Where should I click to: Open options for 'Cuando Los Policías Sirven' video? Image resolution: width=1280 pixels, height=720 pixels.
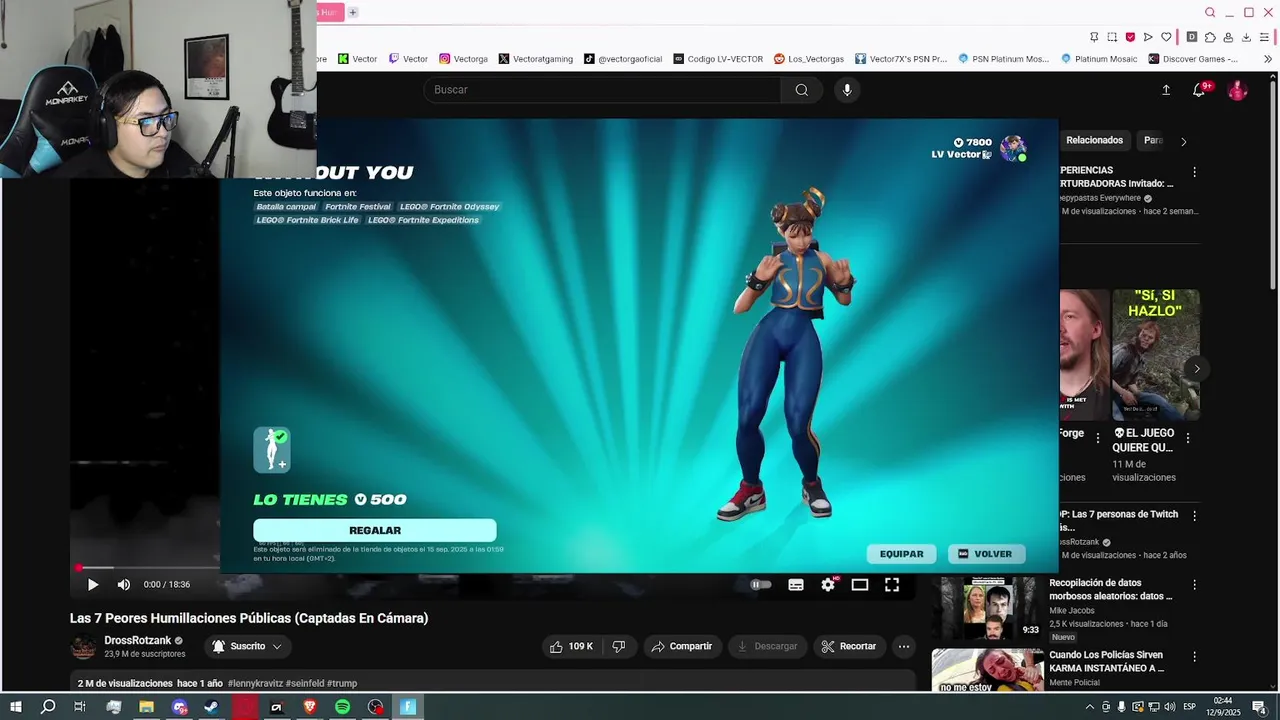tap(1194, 656)
